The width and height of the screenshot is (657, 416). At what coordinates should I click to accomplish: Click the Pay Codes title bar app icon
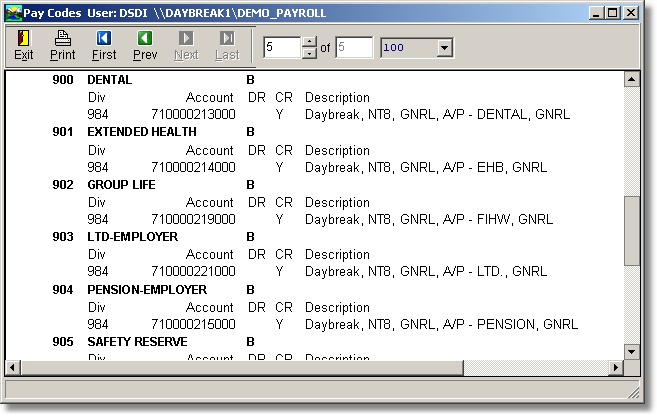[13, 13]
